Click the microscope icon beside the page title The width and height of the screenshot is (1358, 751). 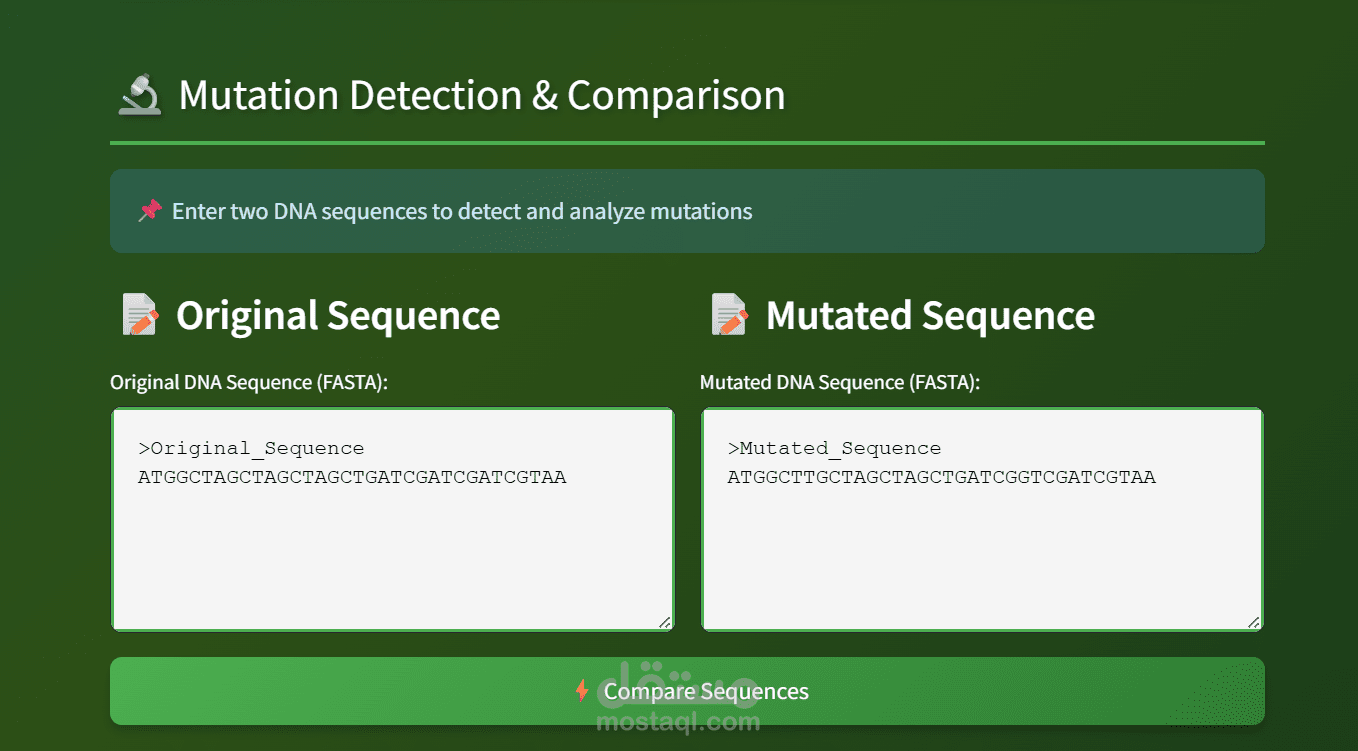click(x=140, y=96)
